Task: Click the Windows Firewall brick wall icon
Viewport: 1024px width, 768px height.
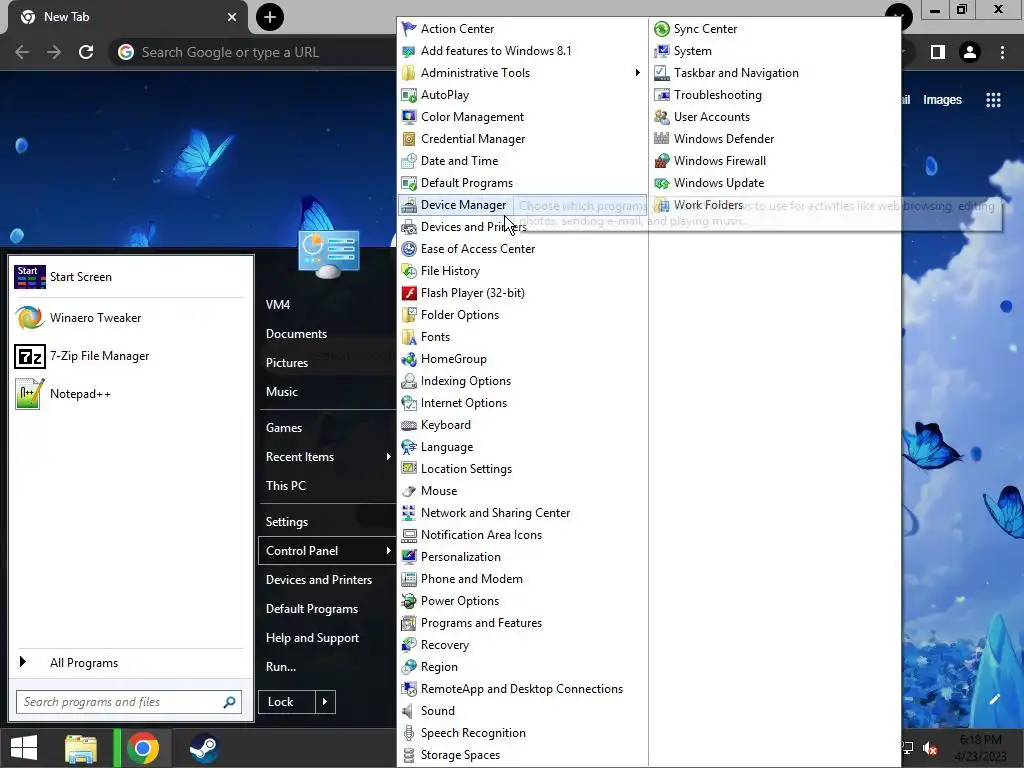Action: (662, 161)
